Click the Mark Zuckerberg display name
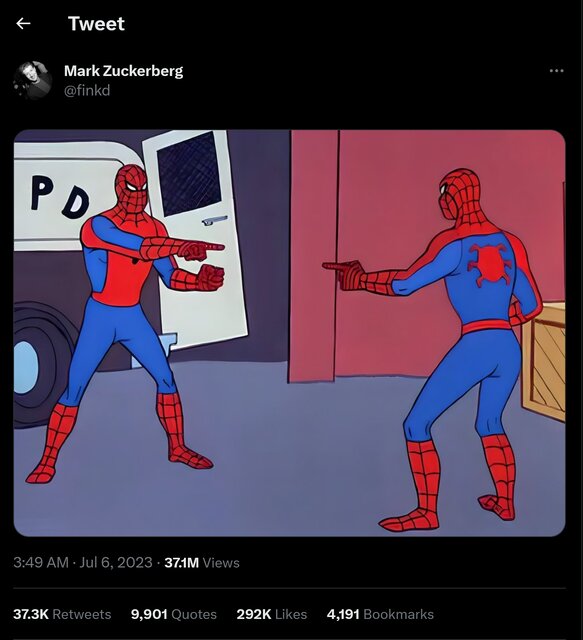Screen dimensions: 583x640 click(123, 71)
